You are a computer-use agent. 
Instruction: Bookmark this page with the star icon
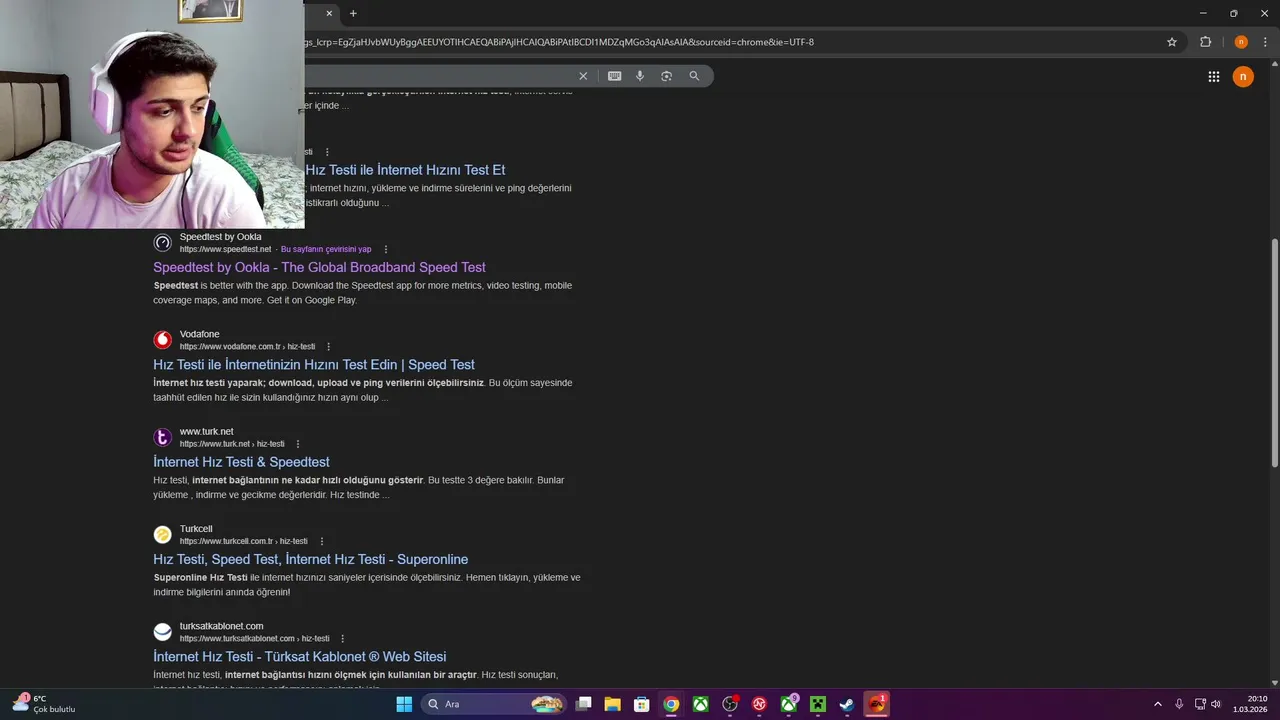pyautogui.click(x=1172, y=42)
